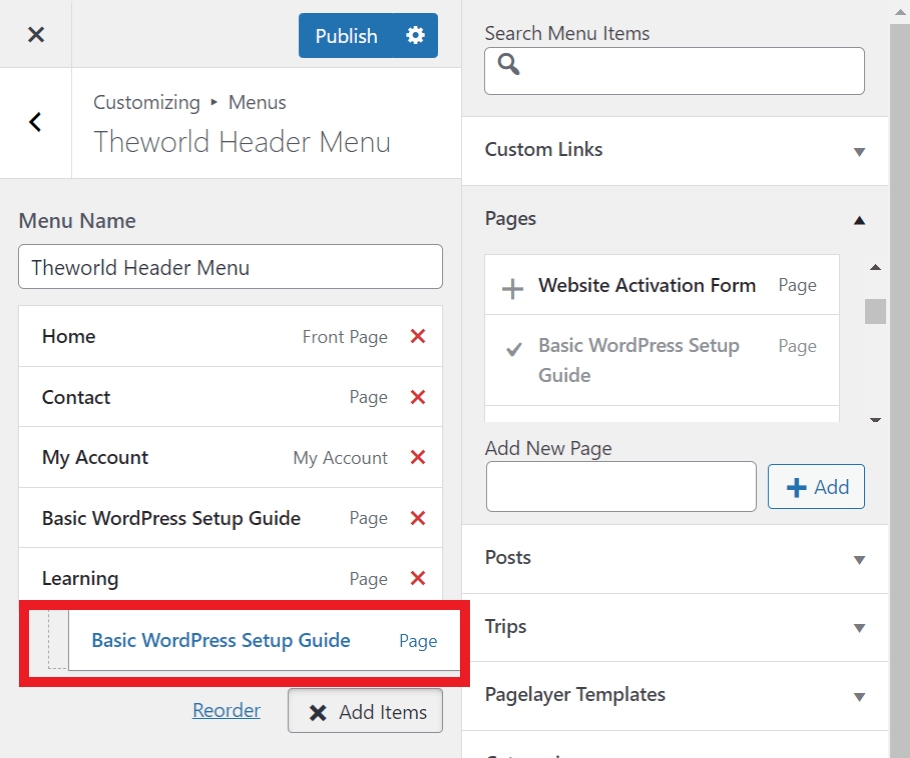Screen dimensions: 910x758
Task: Open the Reorder link
Action: point(226,710)
